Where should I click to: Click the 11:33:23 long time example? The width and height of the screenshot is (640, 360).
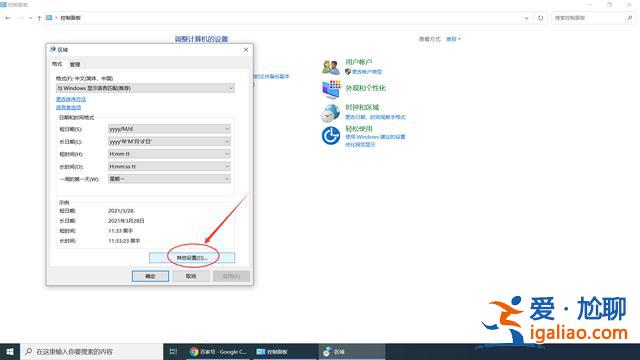(x=124, y=241)
